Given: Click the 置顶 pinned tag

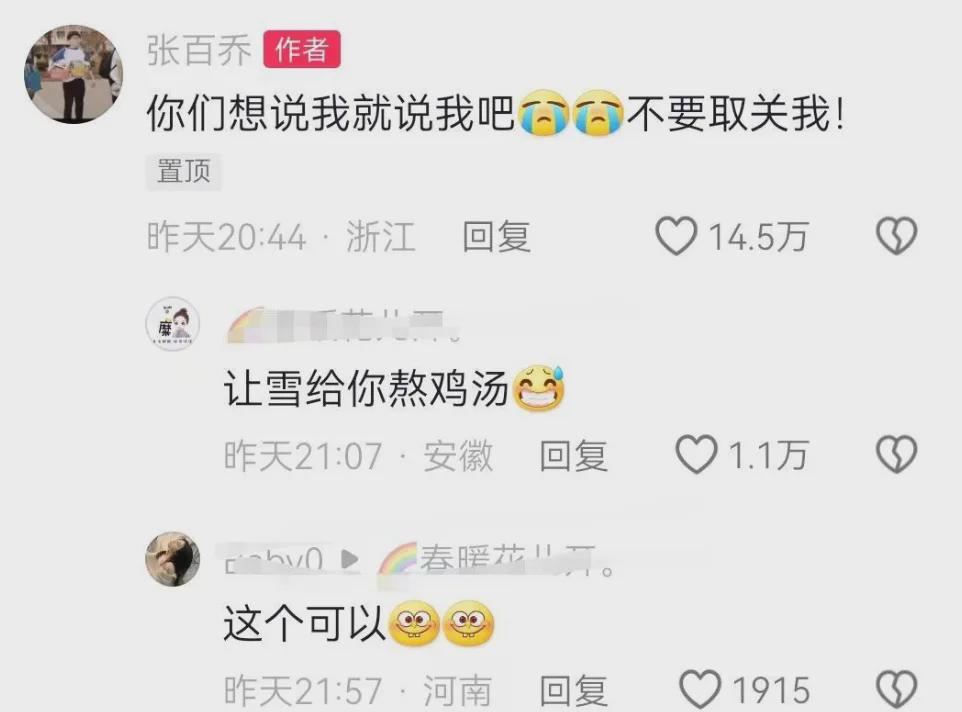Looking at the screenshot, I should (x=183, y=170).
